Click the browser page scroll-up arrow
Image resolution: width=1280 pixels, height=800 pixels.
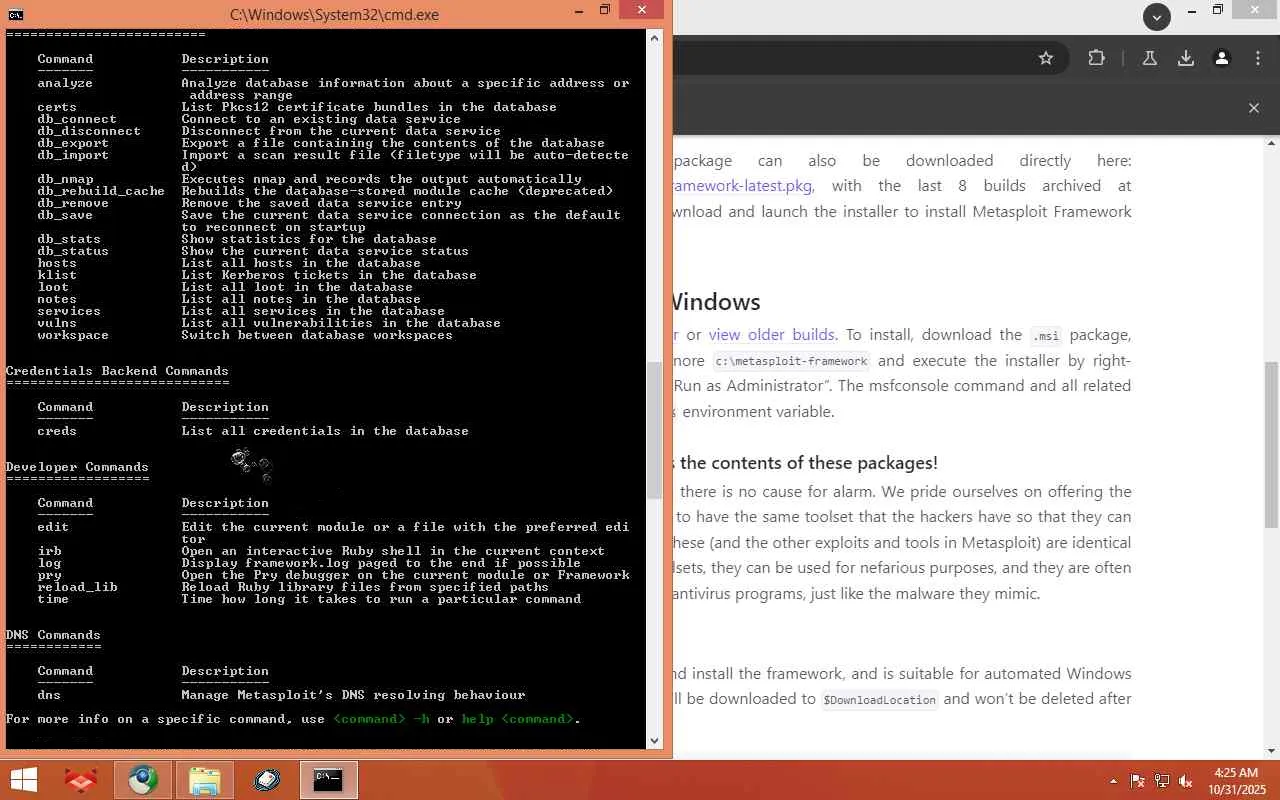pyautogui.click(x=1272, y=145)
